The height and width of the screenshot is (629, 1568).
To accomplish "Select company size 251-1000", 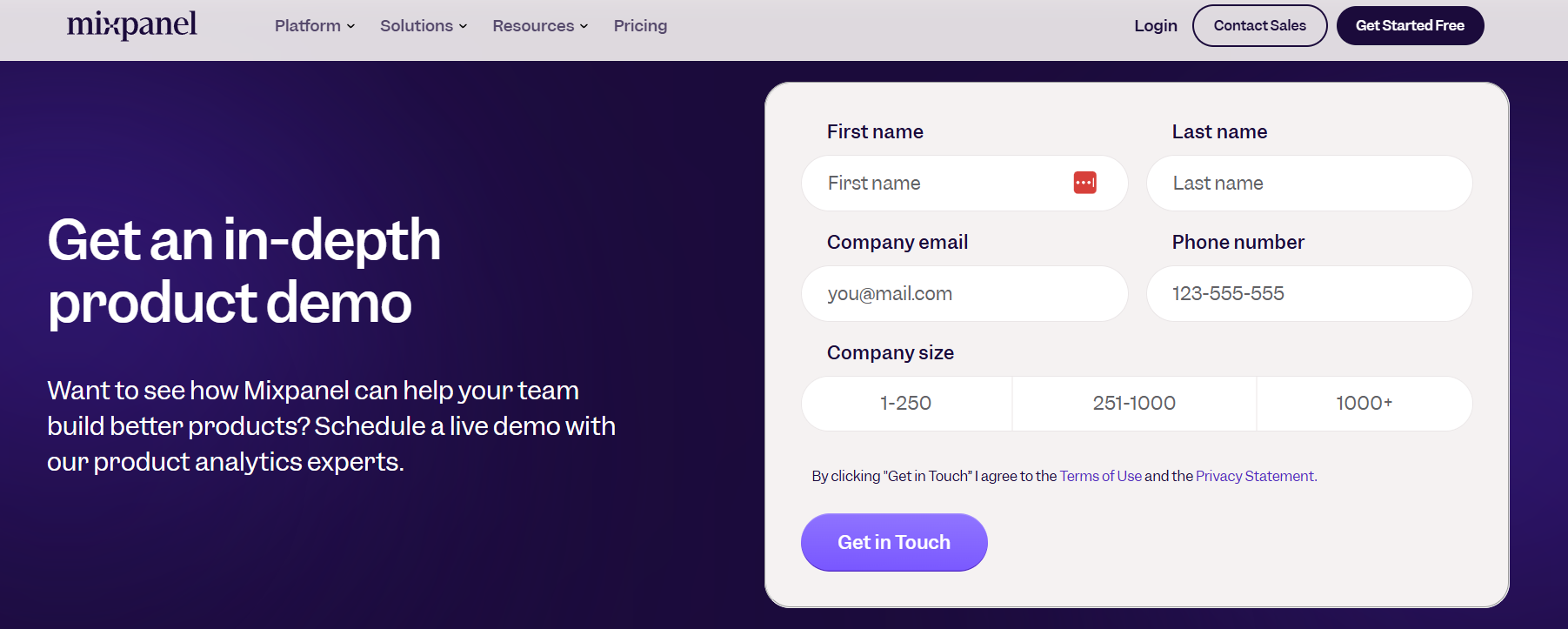I will point(1134,403).
